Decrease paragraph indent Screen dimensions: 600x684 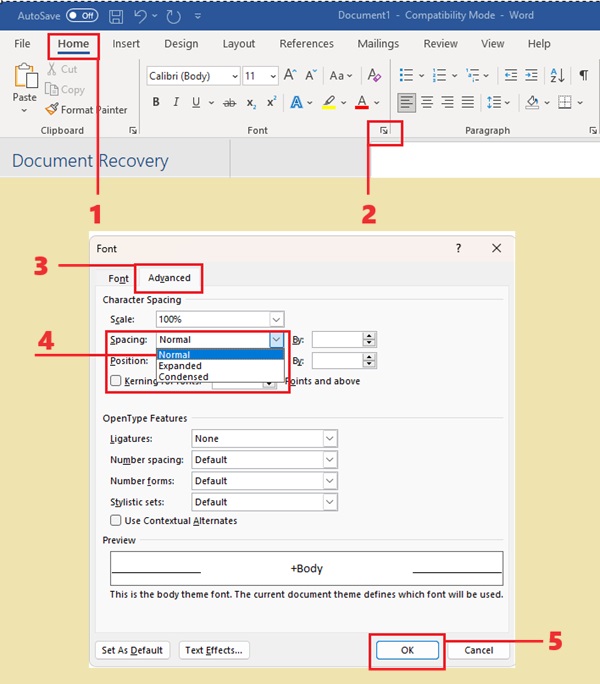click(511, 75)
